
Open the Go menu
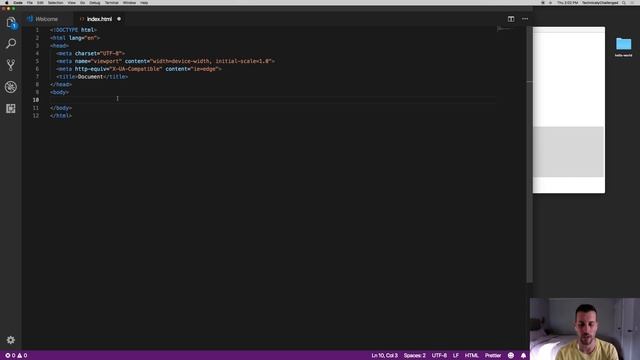click(82, 2)
